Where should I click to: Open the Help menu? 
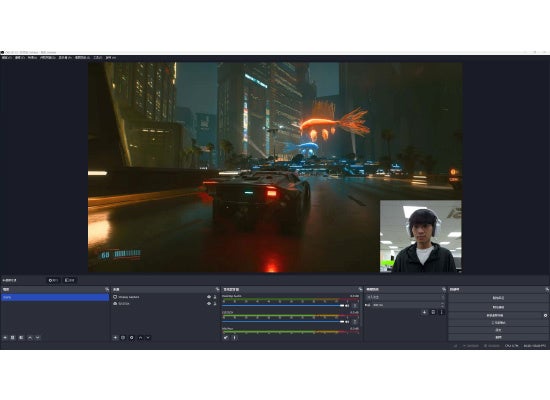111,58
